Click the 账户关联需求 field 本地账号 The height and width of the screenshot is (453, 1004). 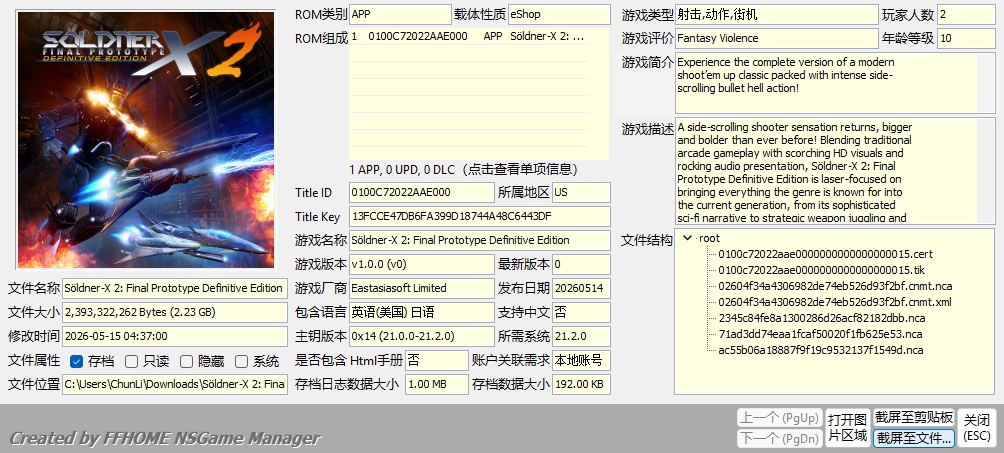(x=581, y=360)
